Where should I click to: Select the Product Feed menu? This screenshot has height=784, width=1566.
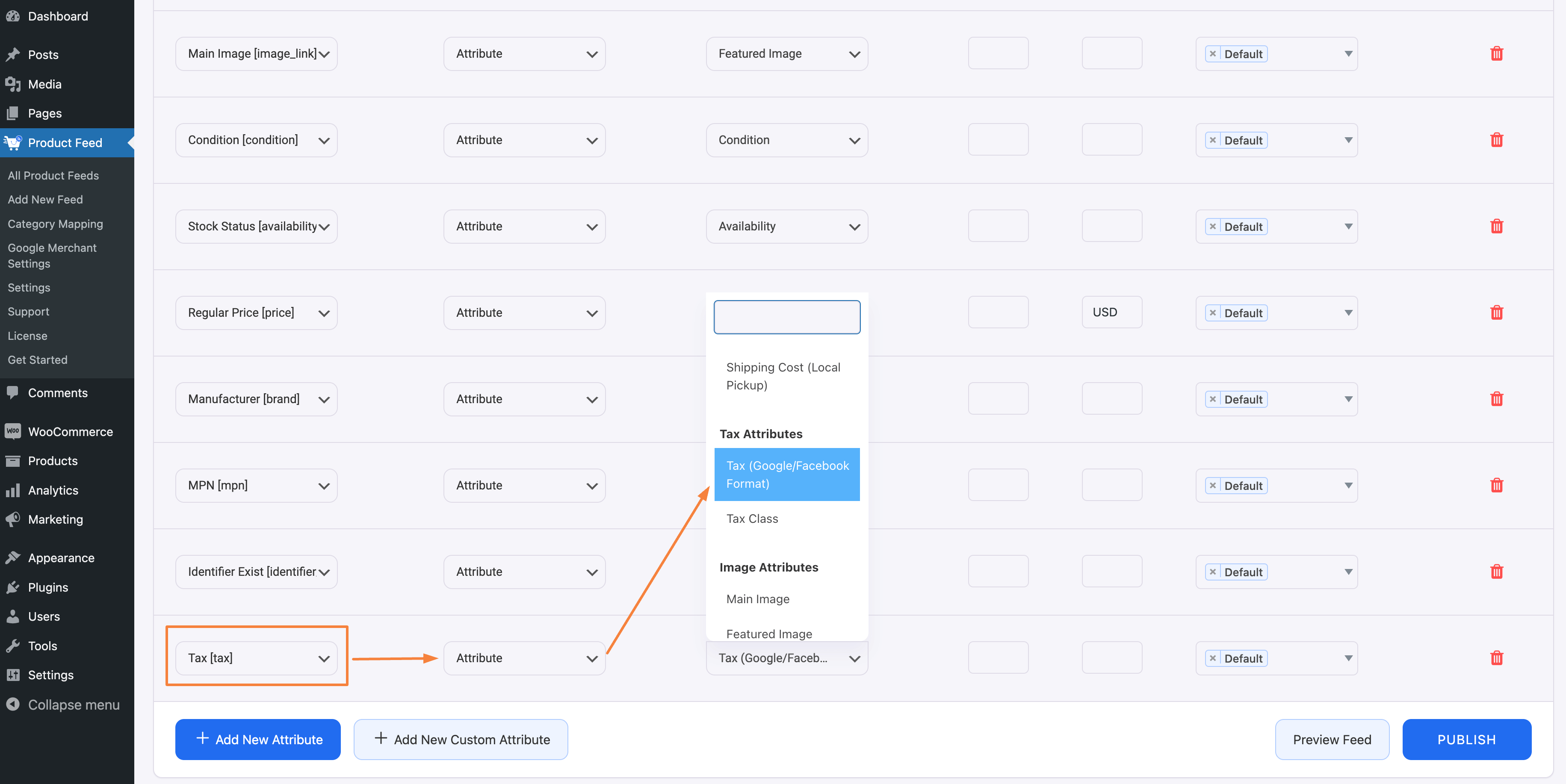coord(67,142)
